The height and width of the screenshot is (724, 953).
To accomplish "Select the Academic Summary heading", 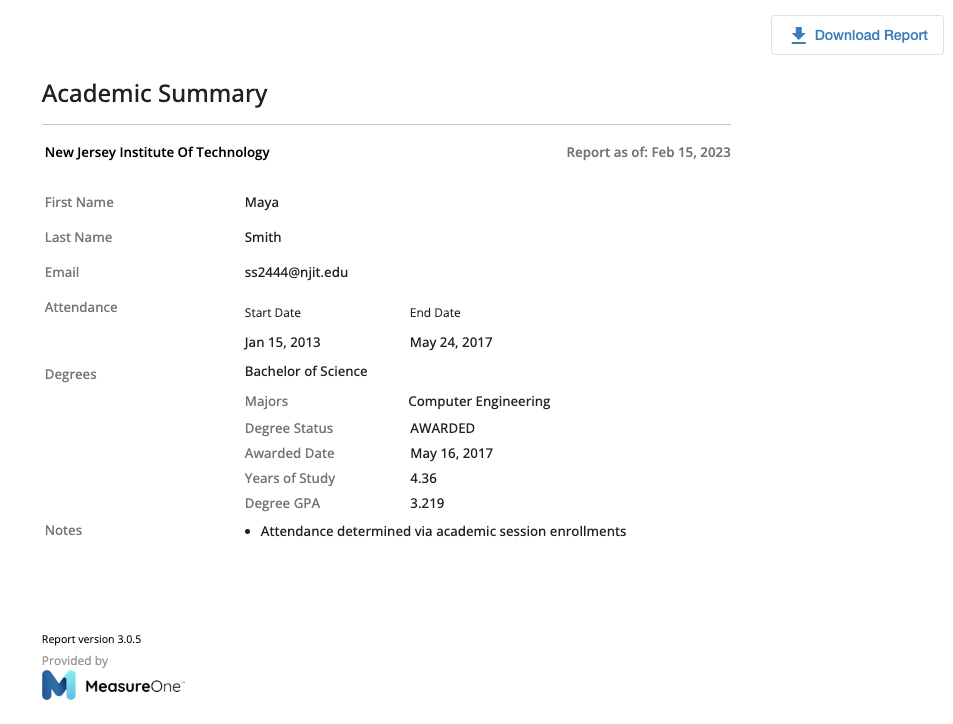I will click(154, 94).
